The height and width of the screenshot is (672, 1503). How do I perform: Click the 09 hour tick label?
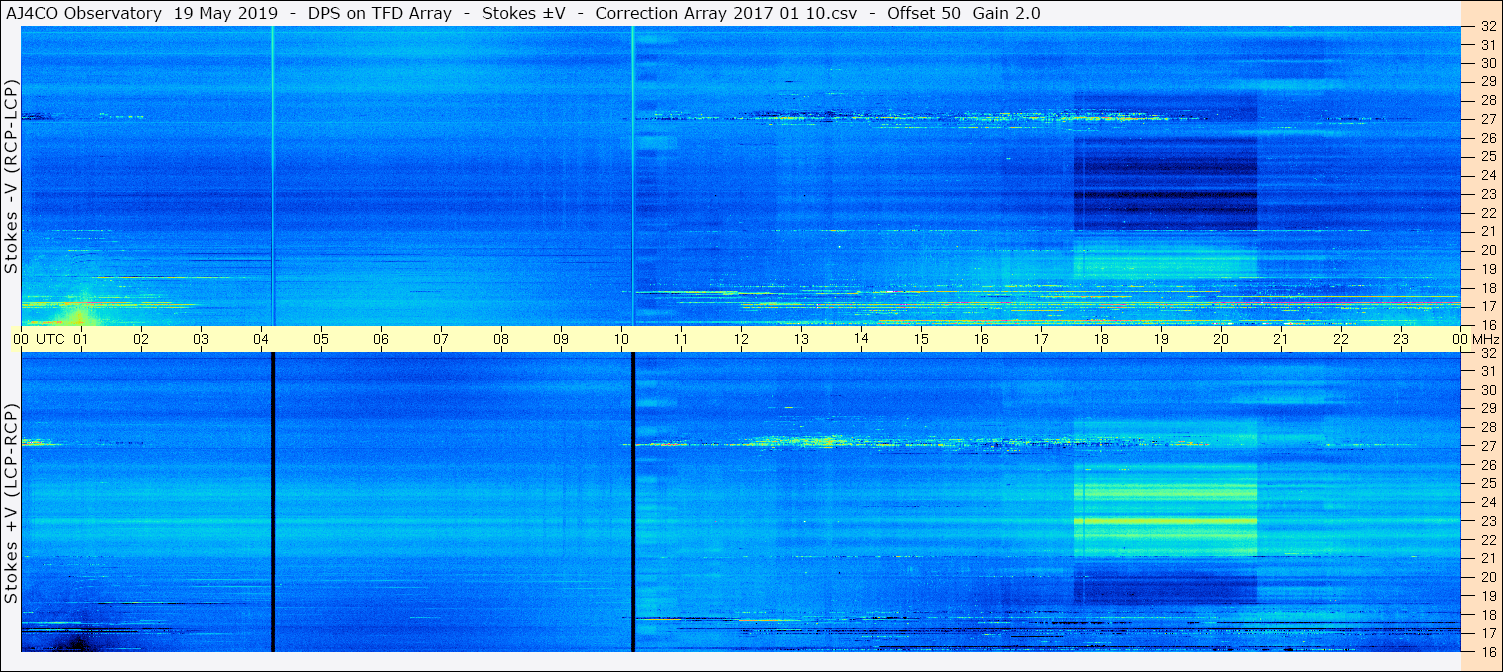click(561, 339)
